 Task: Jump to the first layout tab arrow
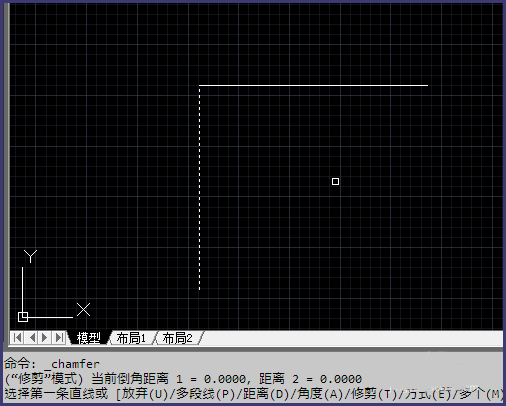click(x=17, y=338)
